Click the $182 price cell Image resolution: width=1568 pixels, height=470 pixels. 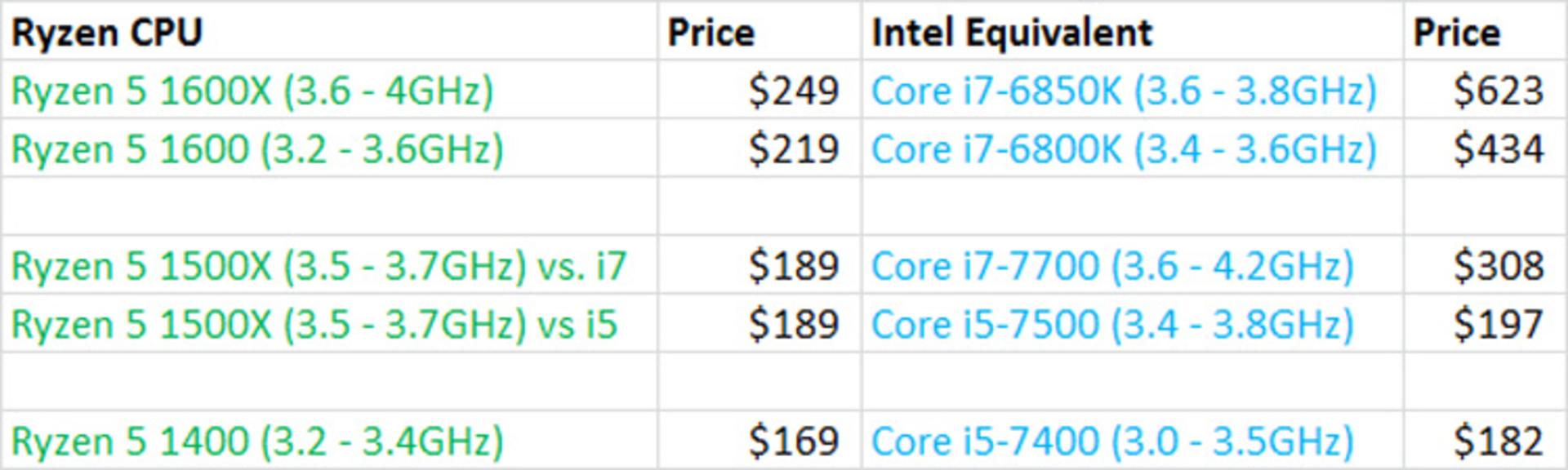1485,441
